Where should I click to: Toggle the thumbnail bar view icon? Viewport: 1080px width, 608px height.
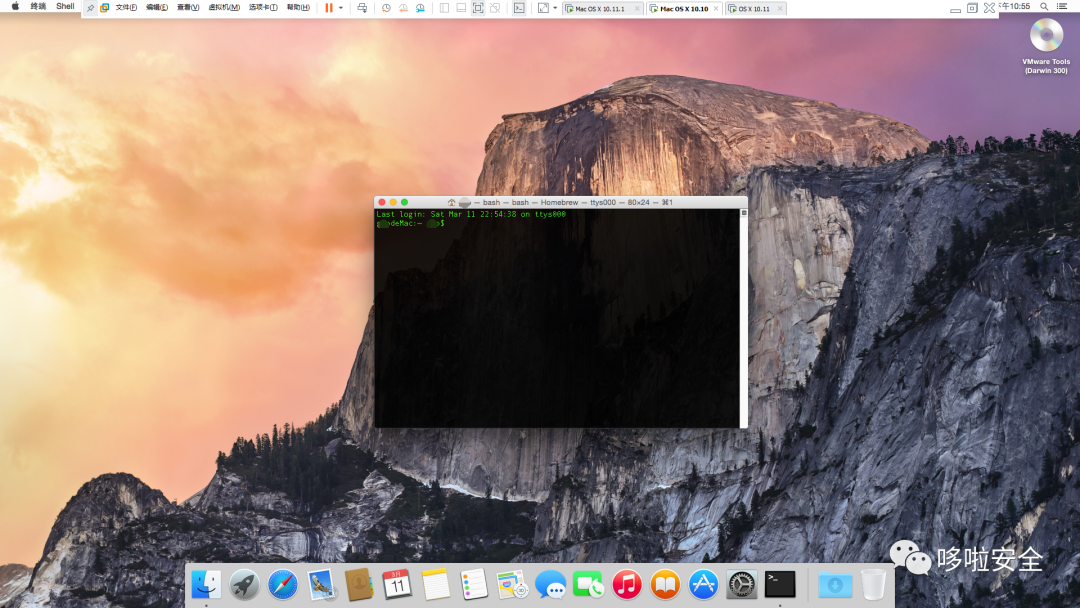[x=461, y=8]
